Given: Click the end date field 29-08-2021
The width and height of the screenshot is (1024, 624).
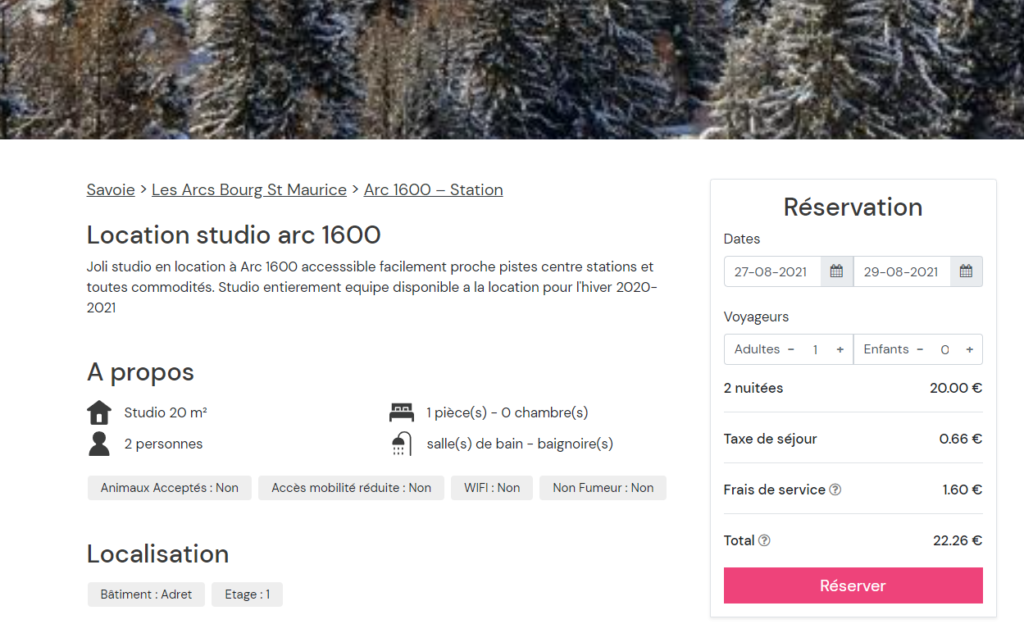Looking at the screenshot, I should point(901,272).
